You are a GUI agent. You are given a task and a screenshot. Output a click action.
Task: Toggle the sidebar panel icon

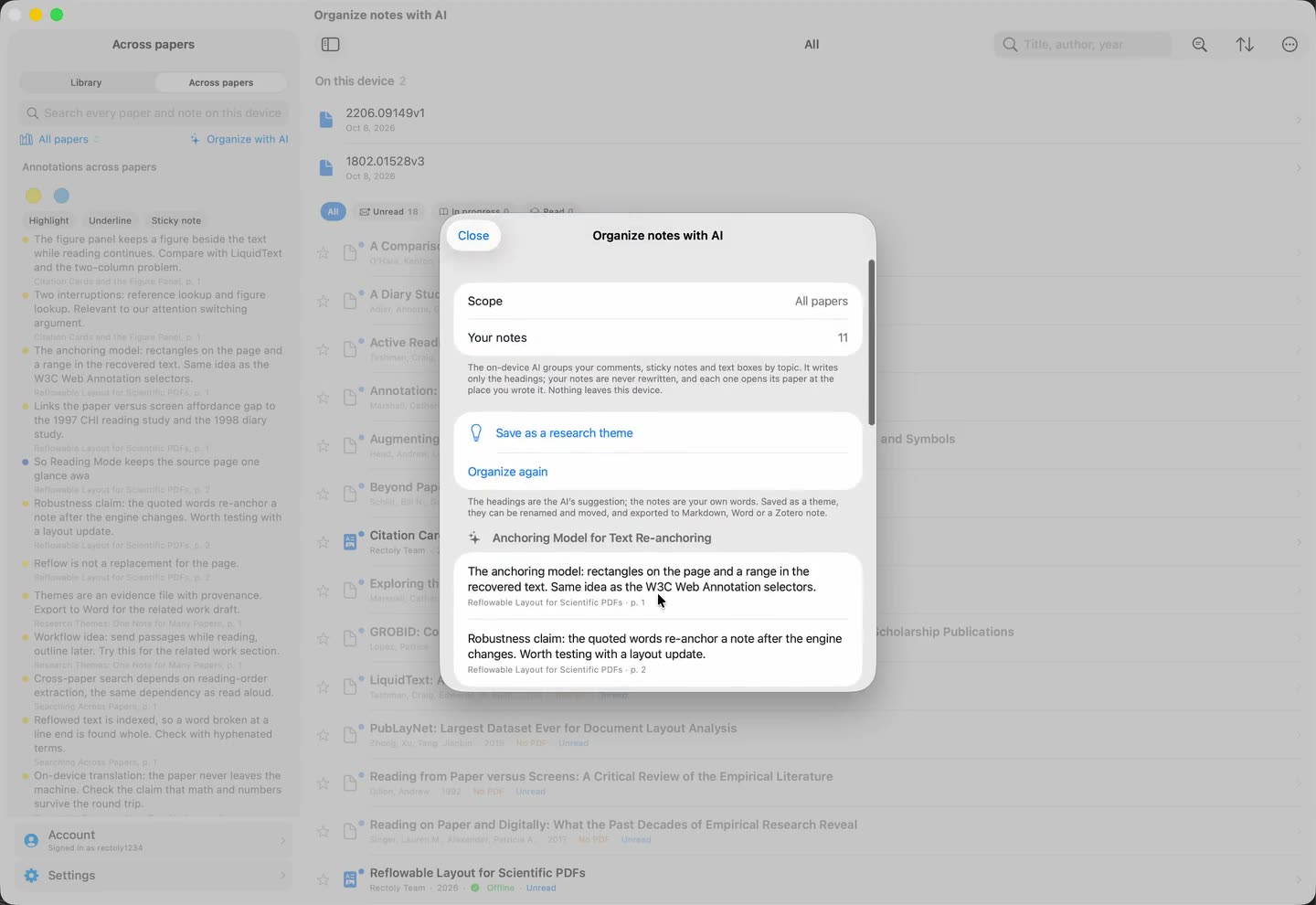click(331, 45)
